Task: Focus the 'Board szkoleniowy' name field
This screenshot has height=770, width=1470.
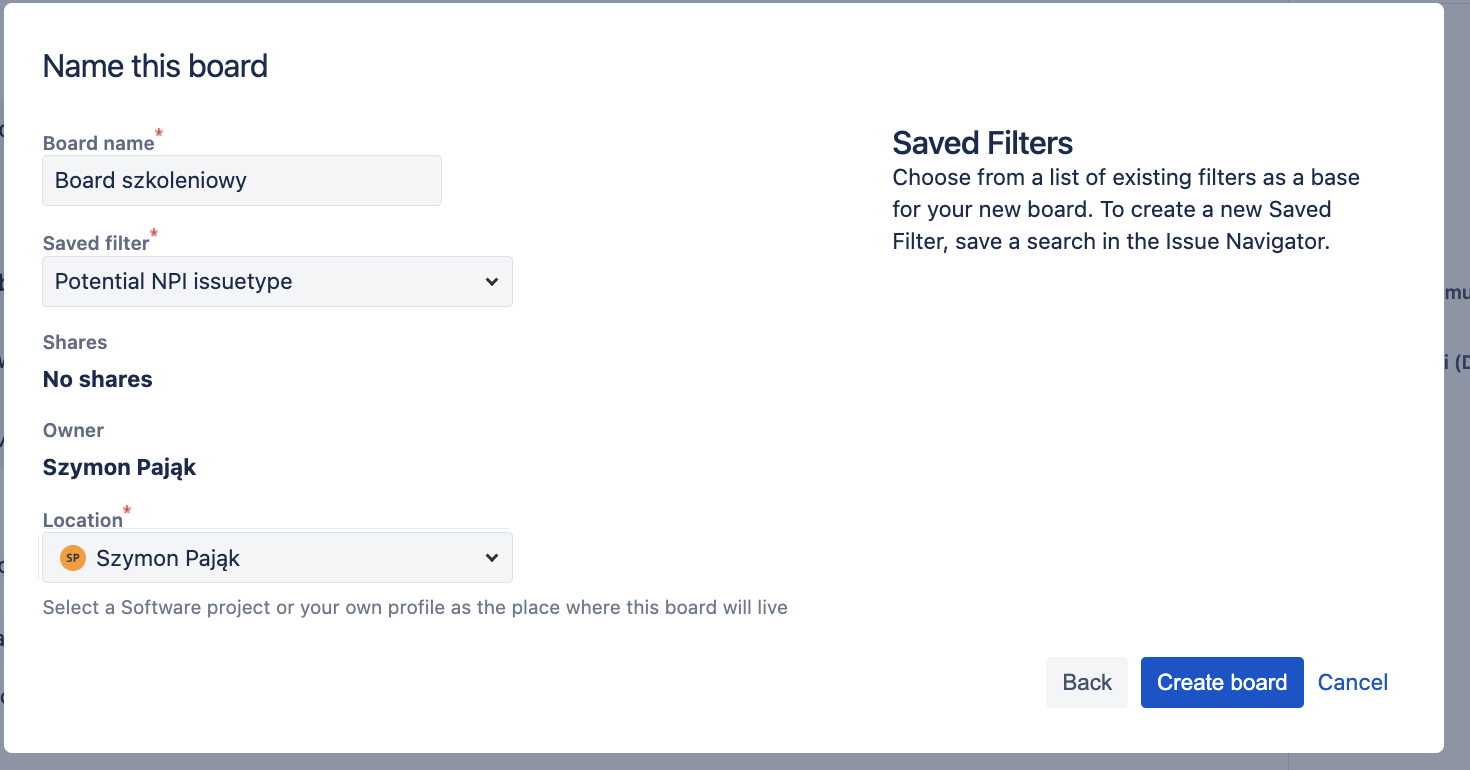Action: pyautogui.click(x=242, y=181)
